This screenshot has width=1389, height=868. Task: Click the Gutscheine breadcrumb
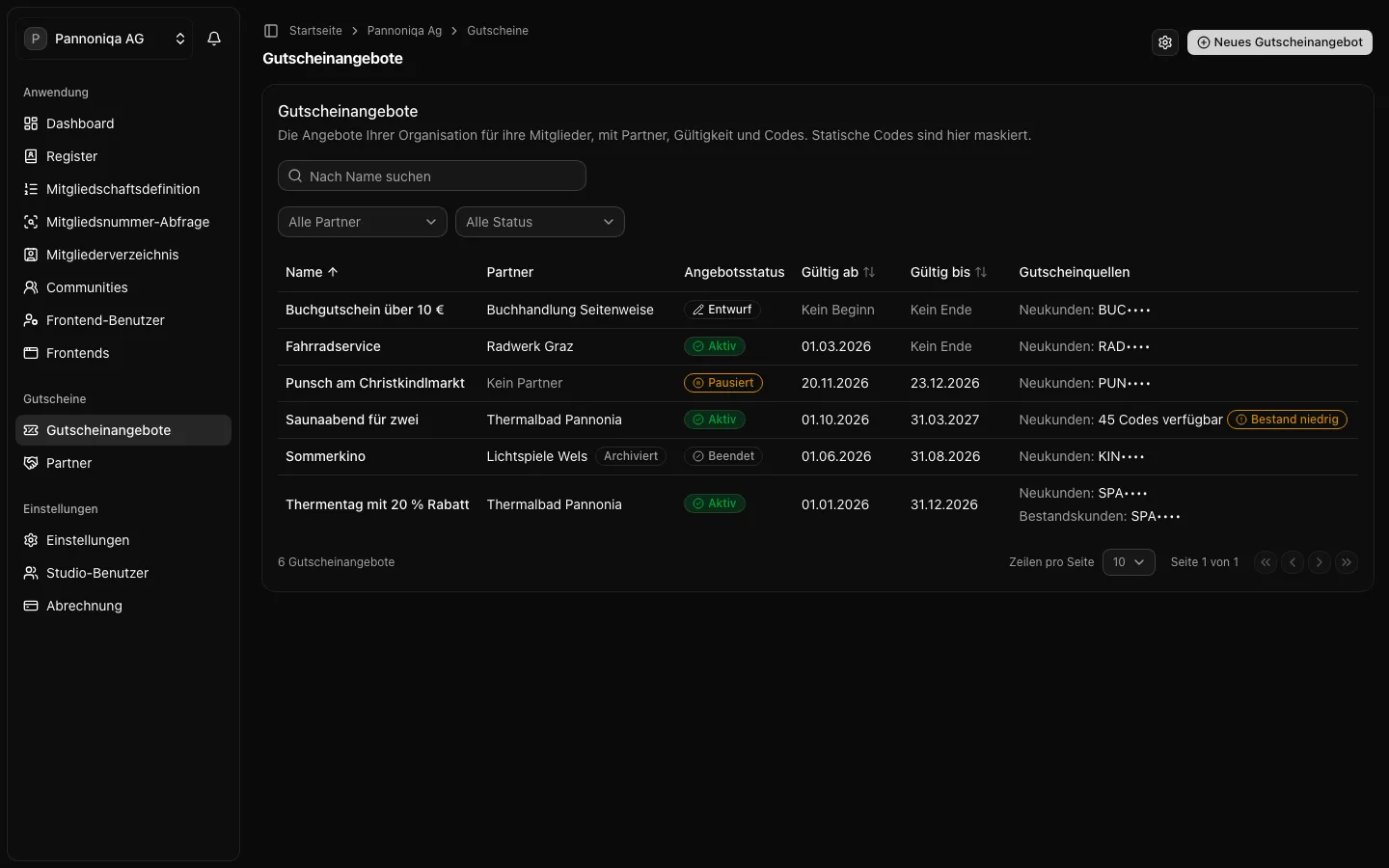point(498,31)
